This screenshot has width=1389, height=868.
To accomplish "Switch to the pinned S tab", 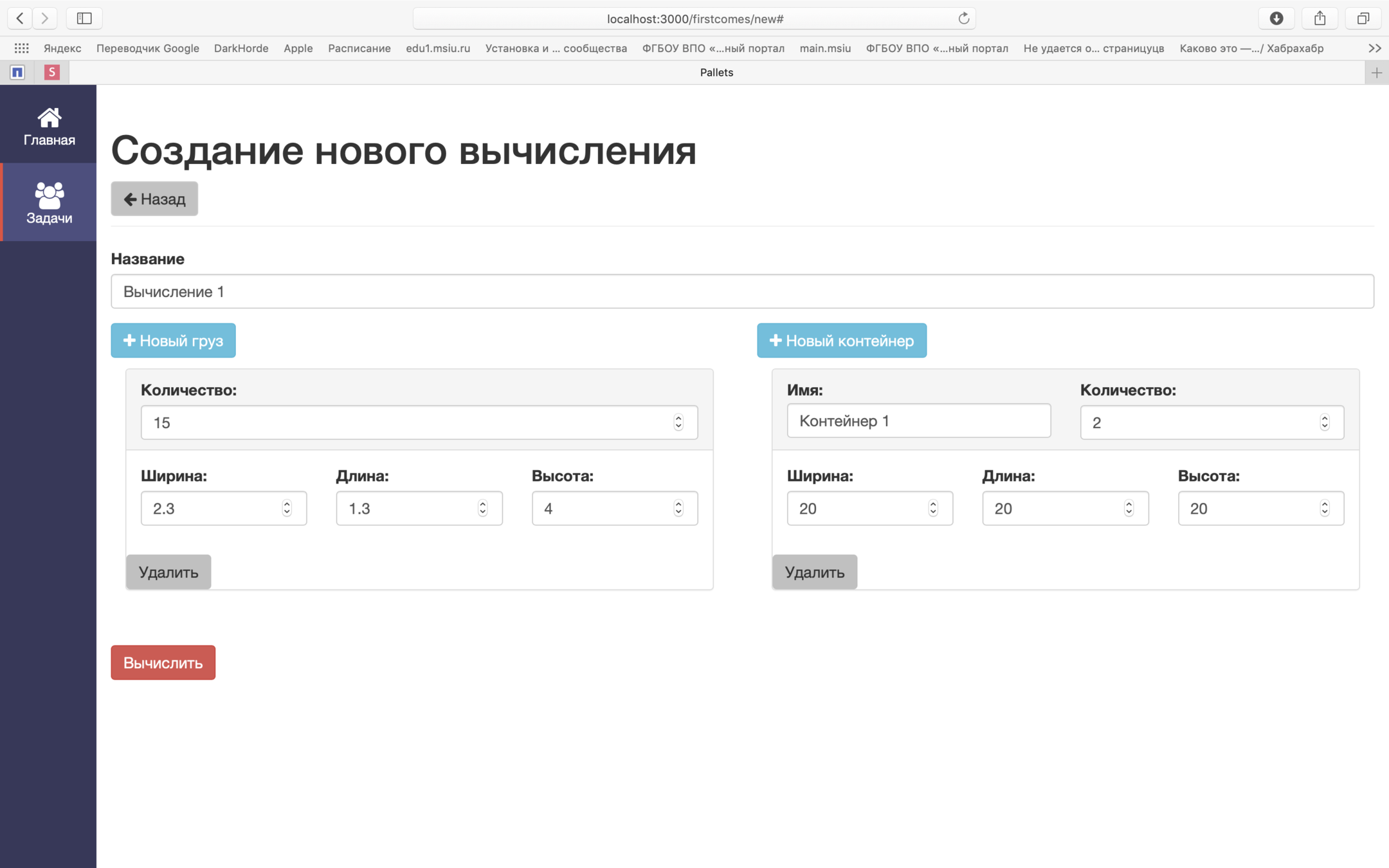I will pyautogui.click(x=52, y=73).
